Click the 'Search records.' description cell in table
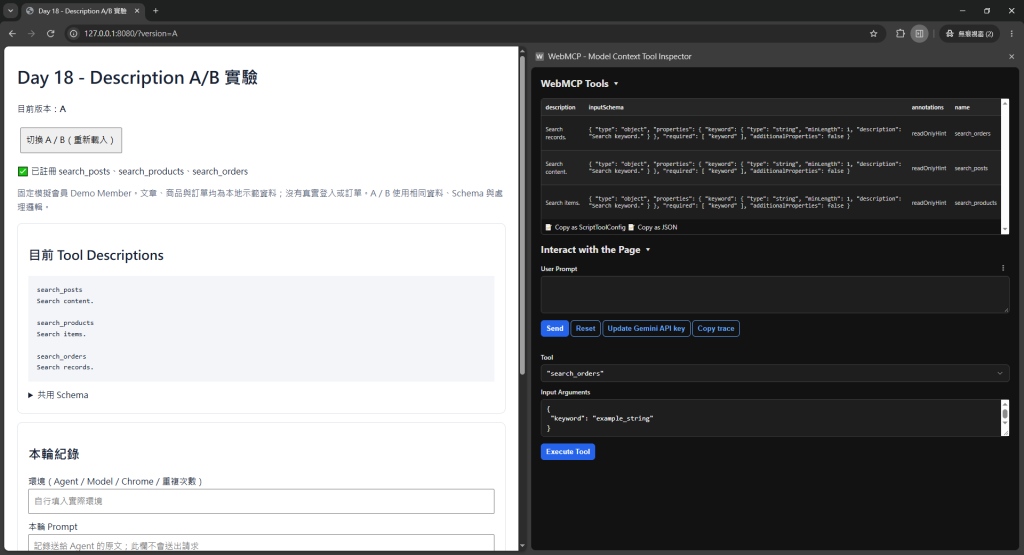 556,133
